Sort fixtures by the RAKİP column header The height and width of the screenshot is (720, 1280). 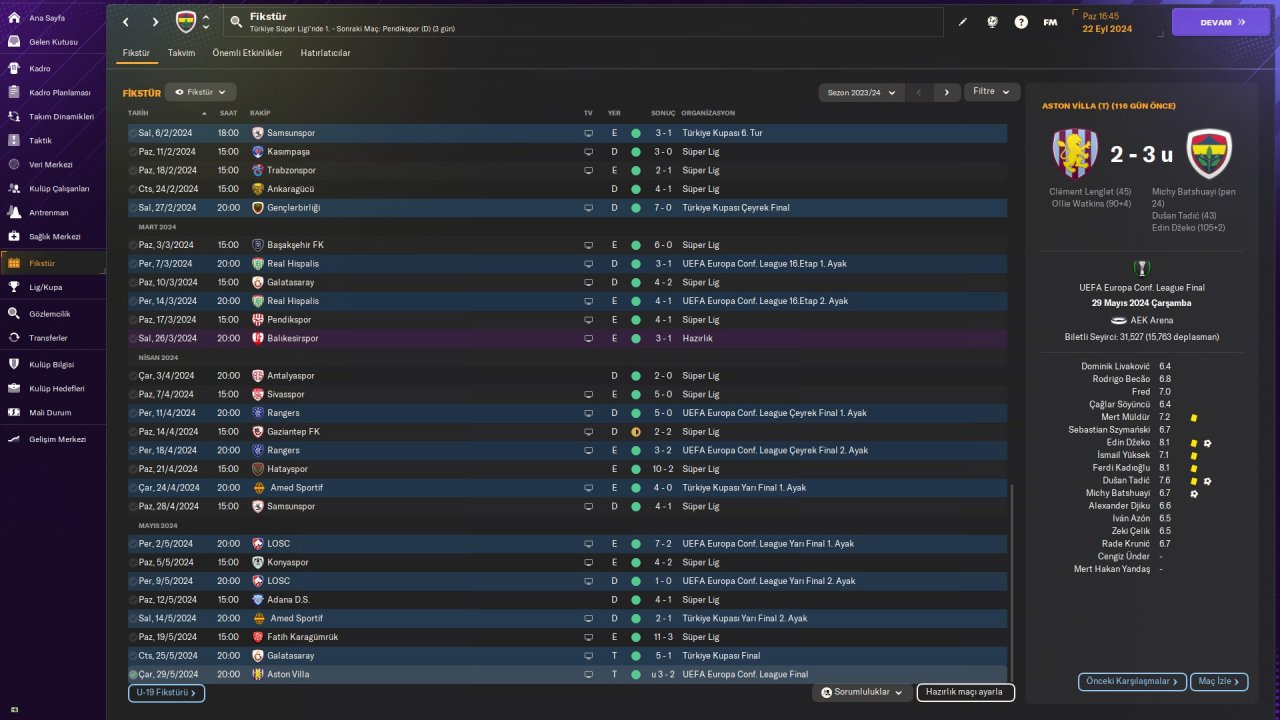(260, 113)
